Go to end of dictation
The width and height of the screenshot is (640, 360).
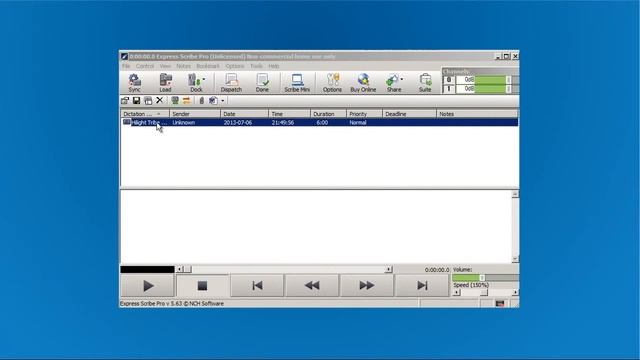tap(422, 286)
